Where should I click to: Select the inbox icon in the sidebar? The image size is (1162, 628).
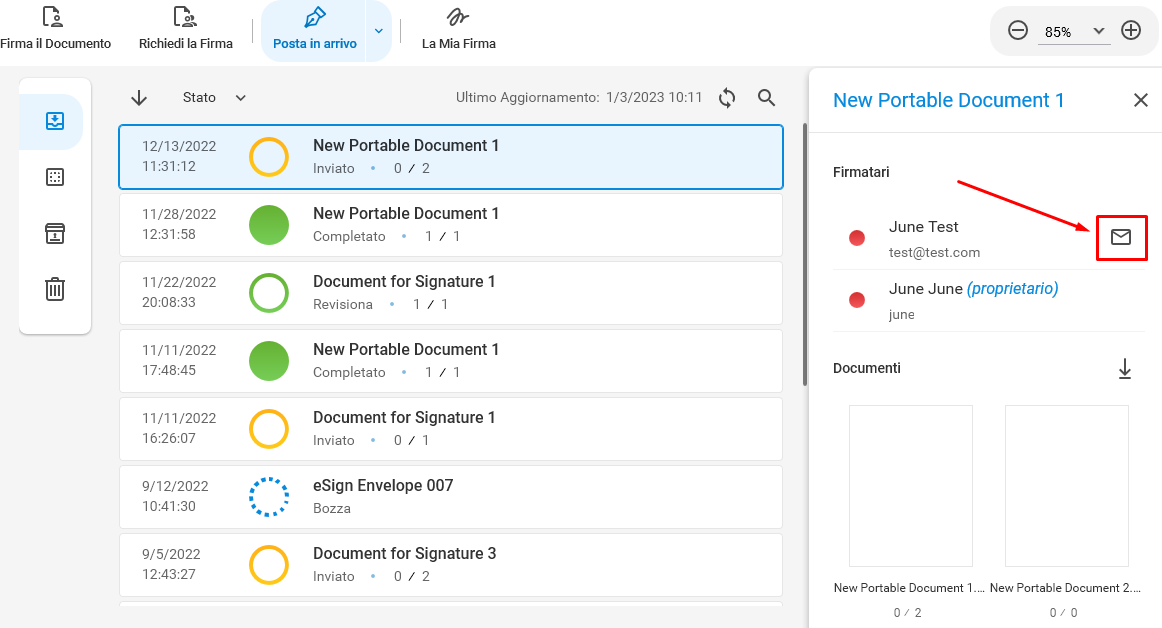click(55, 121)
